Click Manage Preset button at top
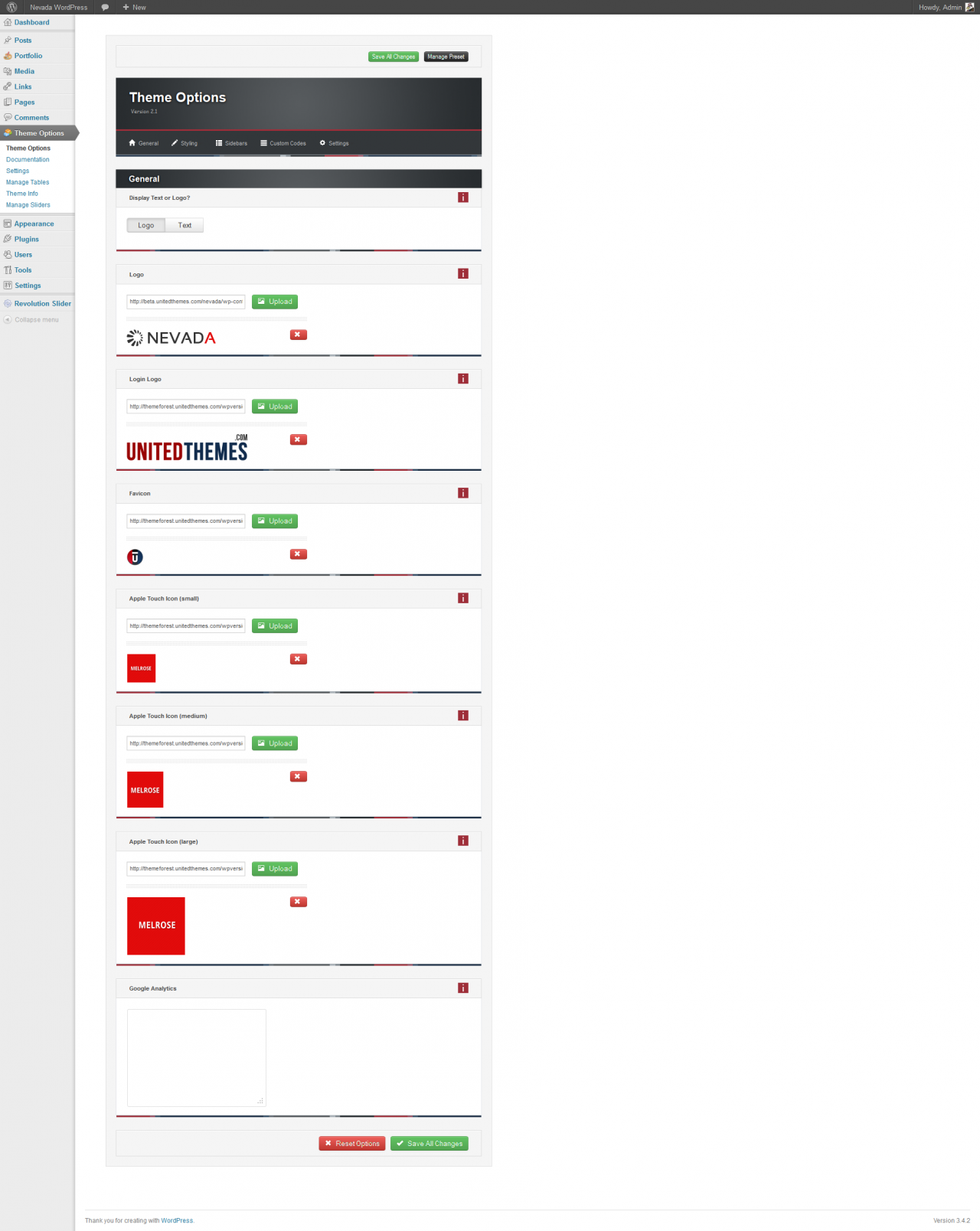 click(x=446, y=57)
